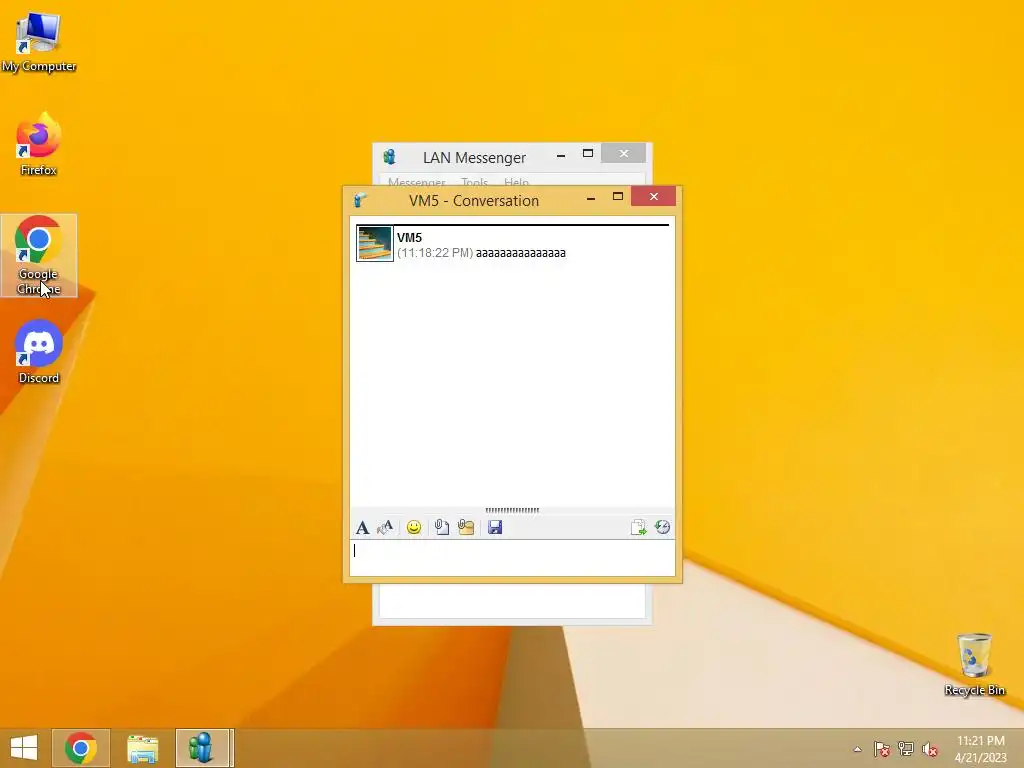Image resolution: width=1024 pixels, height=768 pixels.
Task: Open the Windows Start button
Action: pos(24,748)
